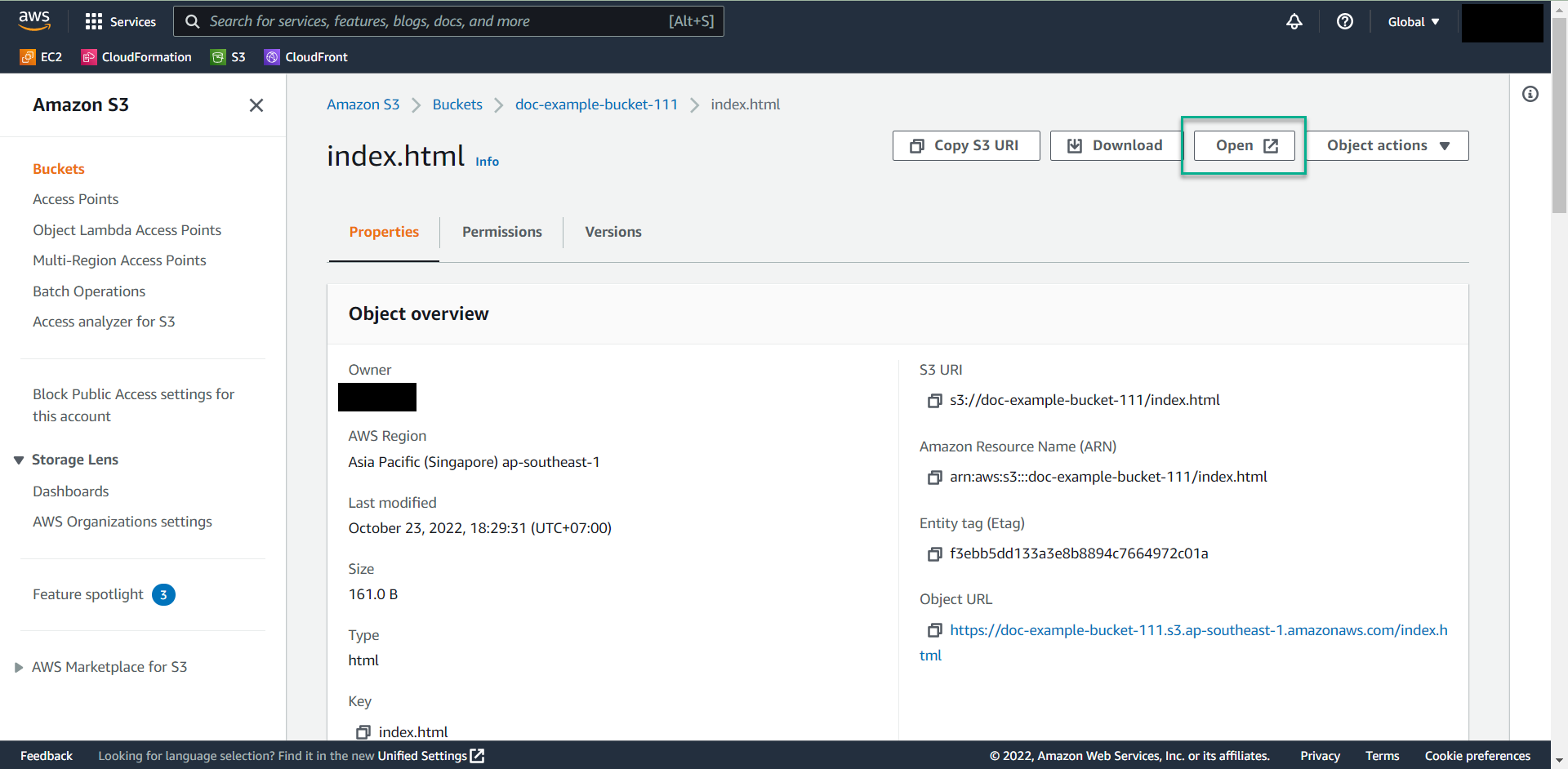The image size is (1568, 769).
Task: Click the notifications bell icon
Action: (1294, 22)
